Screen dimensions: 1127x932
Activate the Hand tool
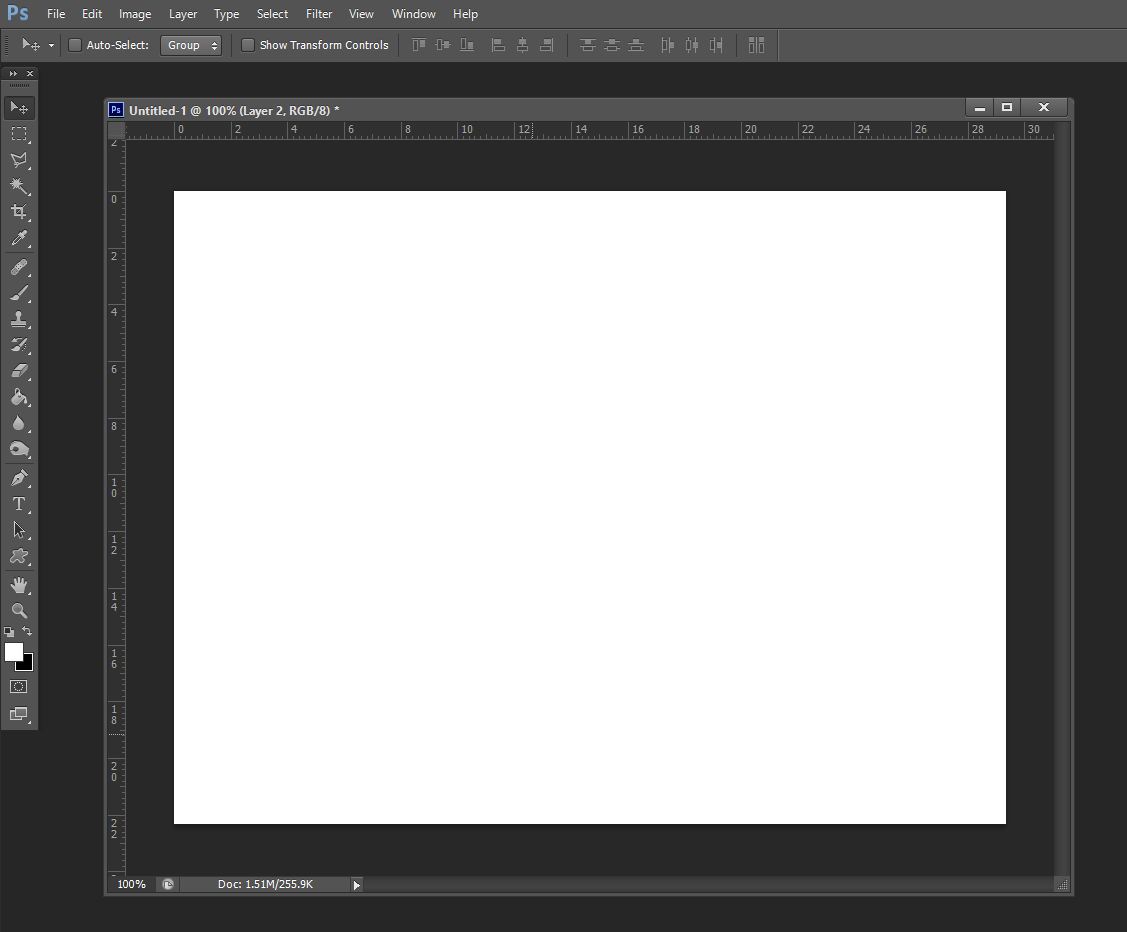pyautogui.click(x=19, y=585)
